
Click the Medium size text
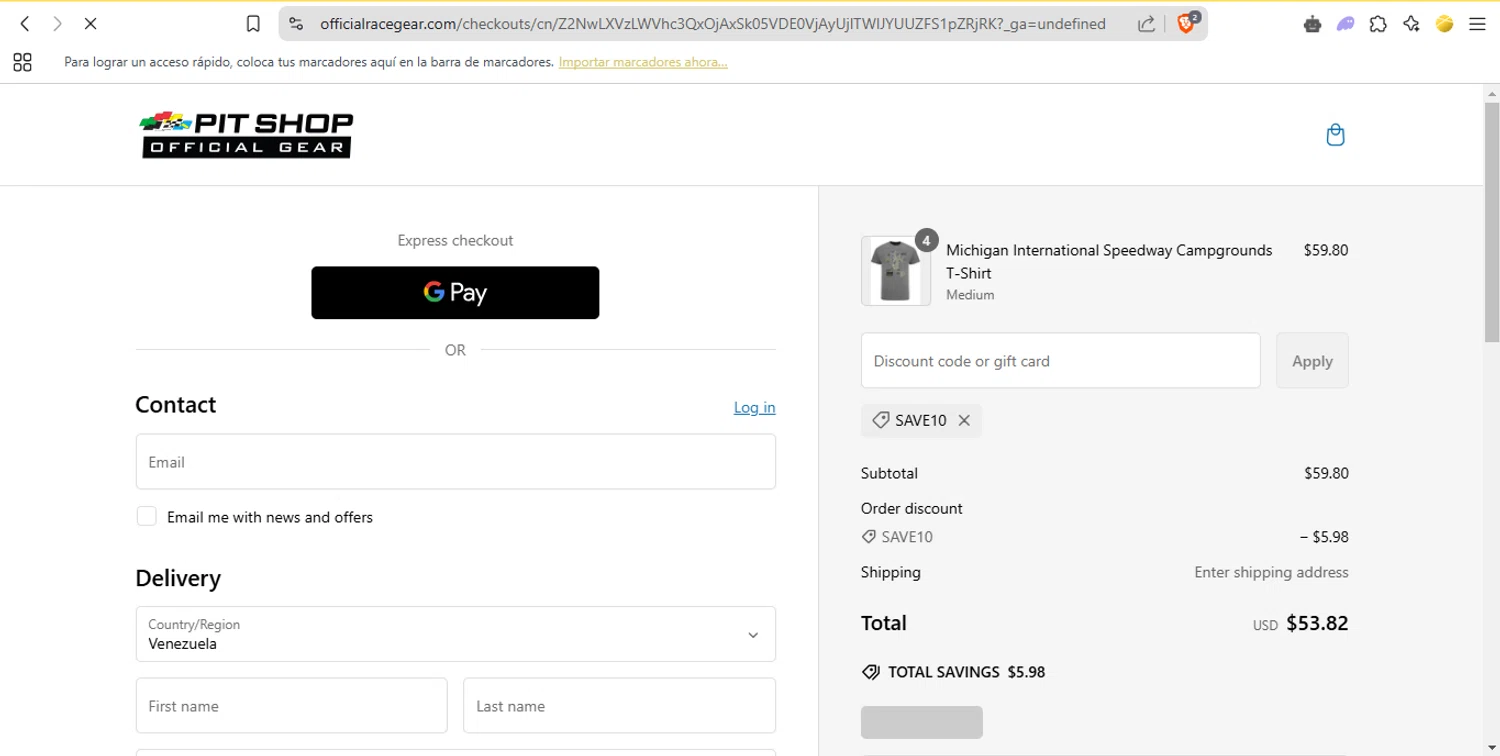970,295
